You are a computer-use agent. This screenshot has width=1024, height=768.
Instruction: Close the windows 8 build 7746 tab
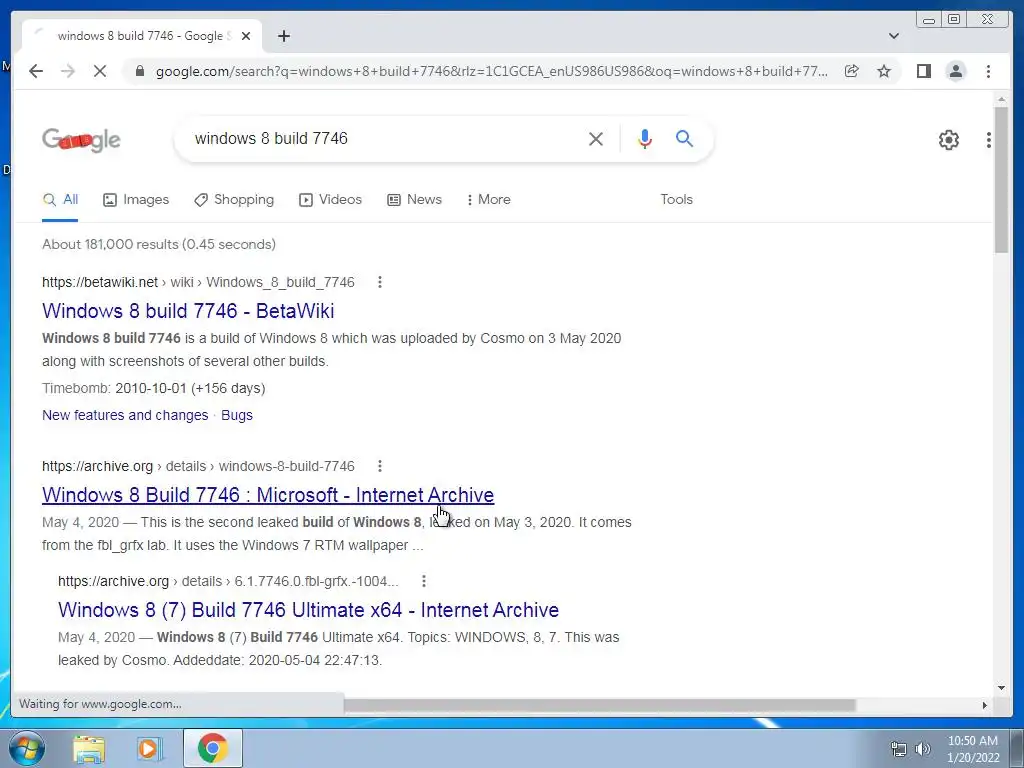click(x=246, y=36)
